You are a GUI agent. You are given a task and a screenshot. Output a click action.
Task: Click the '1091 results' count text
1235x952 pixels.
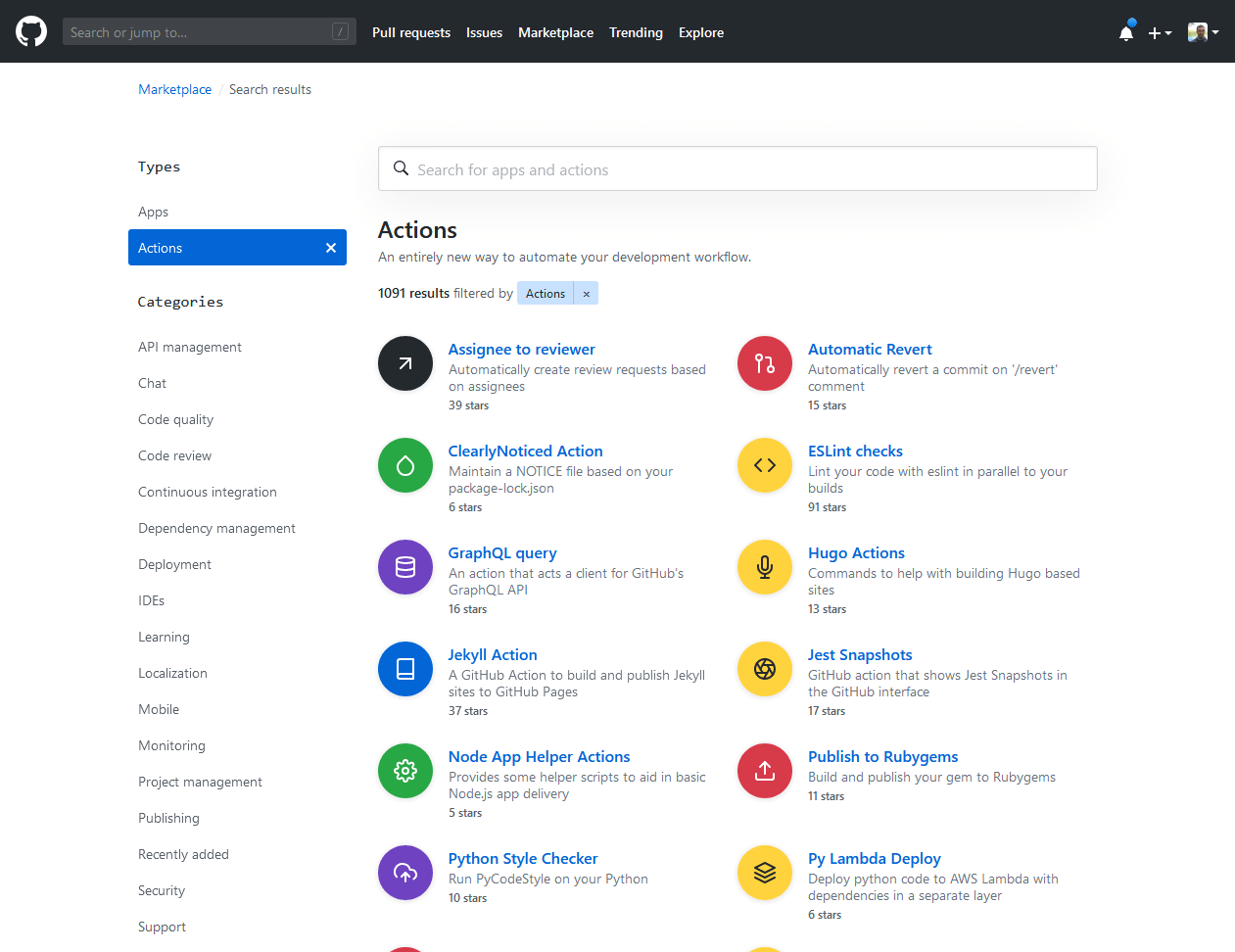(x=413, y=293)
